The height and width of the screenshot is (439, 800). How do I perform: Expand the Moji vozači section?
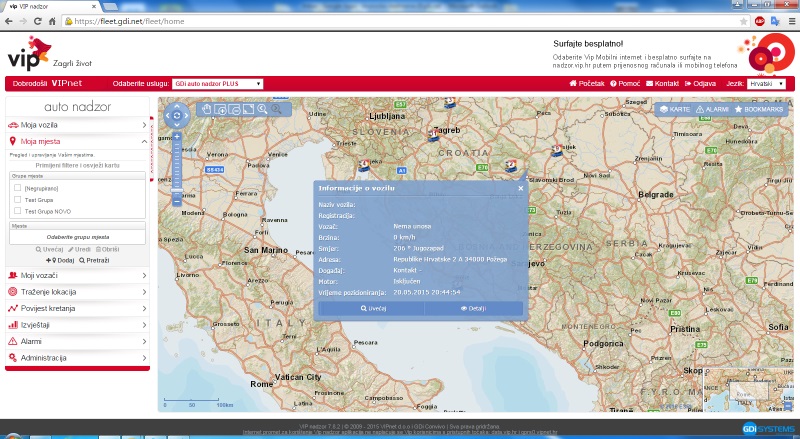[76, 274]
